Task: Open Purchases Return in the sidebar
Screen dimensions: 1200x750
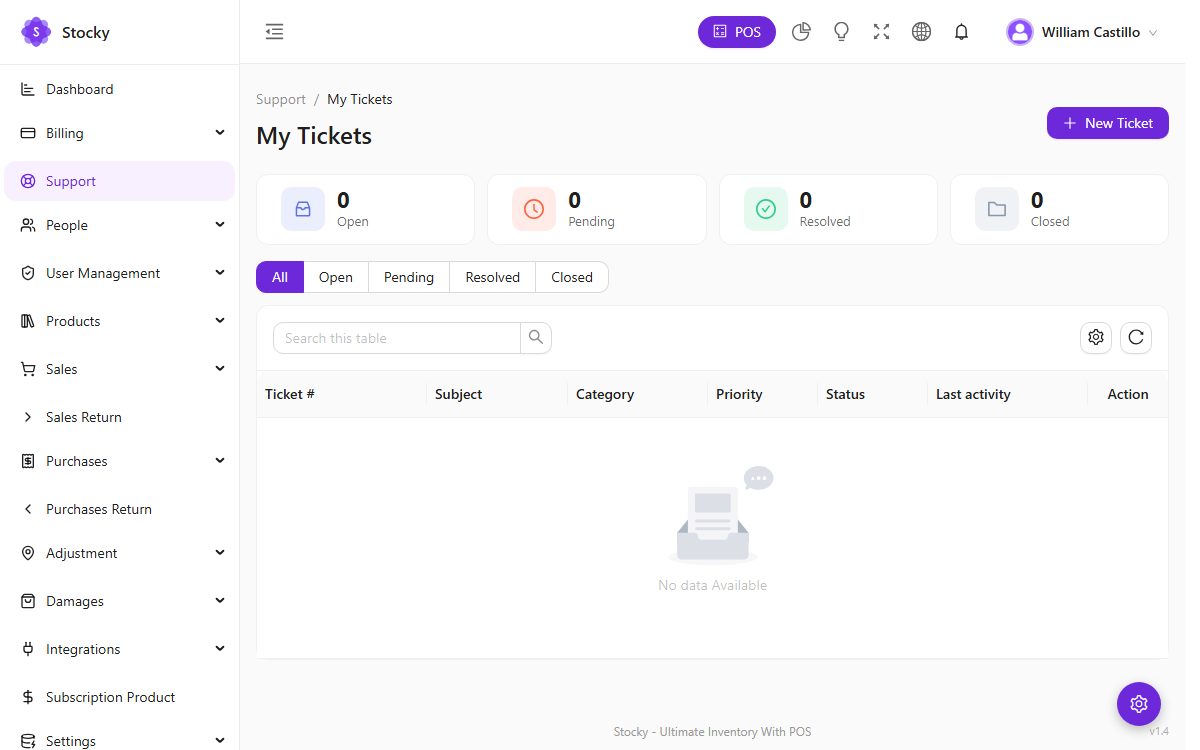Action: (120, 509)
